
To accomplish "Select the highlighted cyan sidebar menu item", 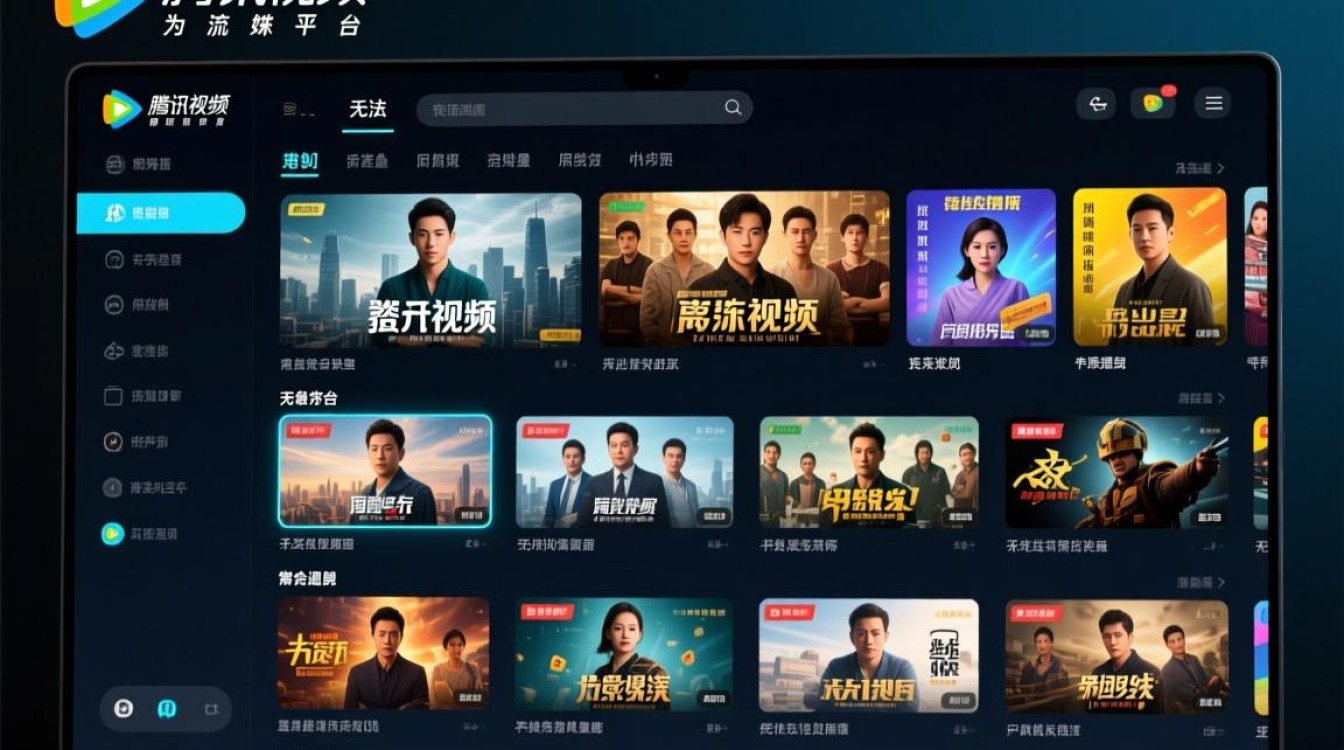I will tap(161, 213).
